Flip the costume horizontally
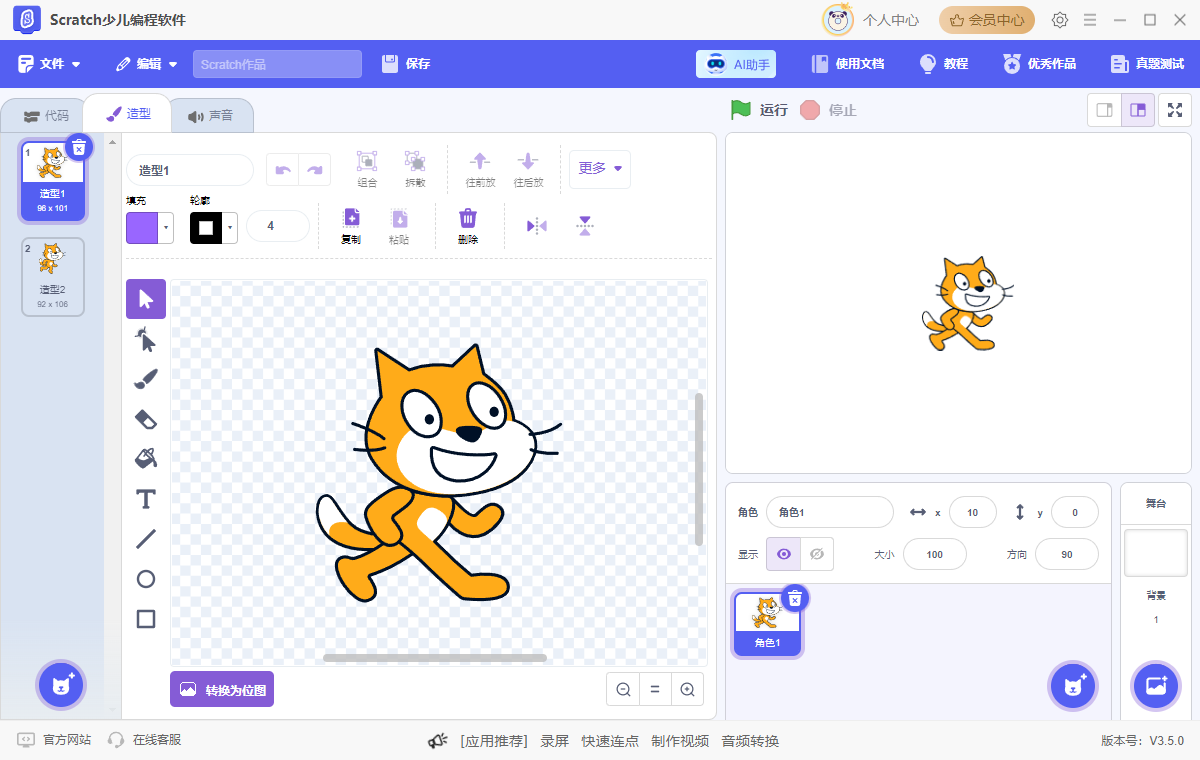The width and height of the screenshot is (1200, 760). click(x=536, y=225)
